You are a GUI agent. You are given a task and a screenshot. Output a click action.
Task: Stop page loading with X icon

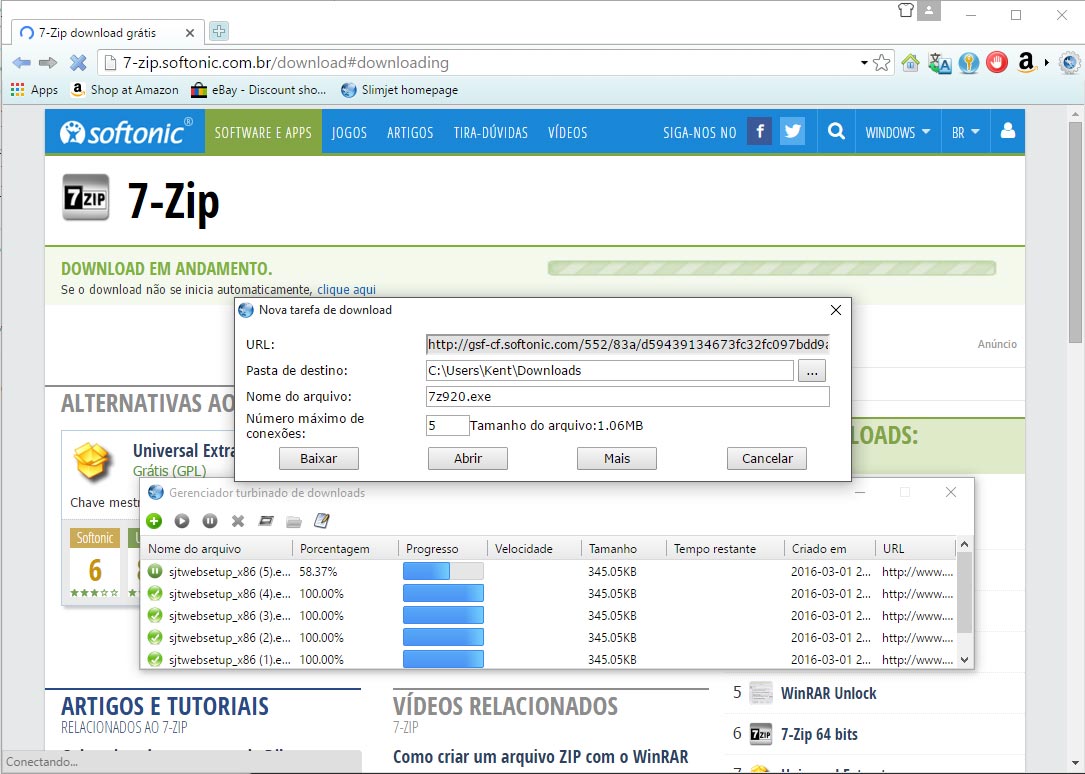(78, 63)
